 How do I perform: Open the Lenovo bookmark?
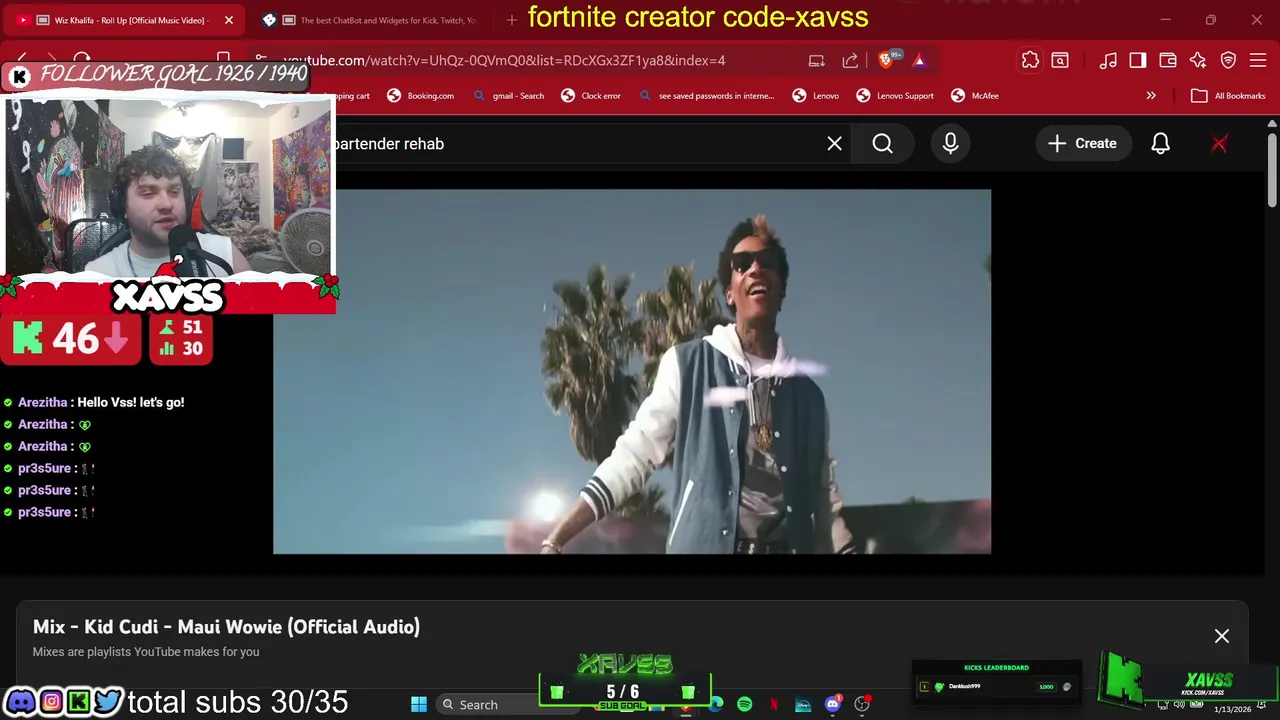(x=816, y=96)
